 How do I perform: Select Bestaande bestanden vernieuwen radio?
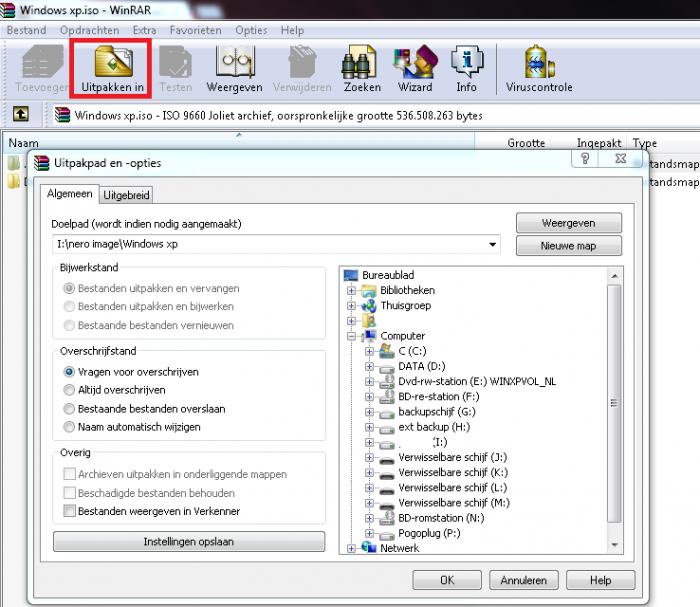[x=69, y=325]
